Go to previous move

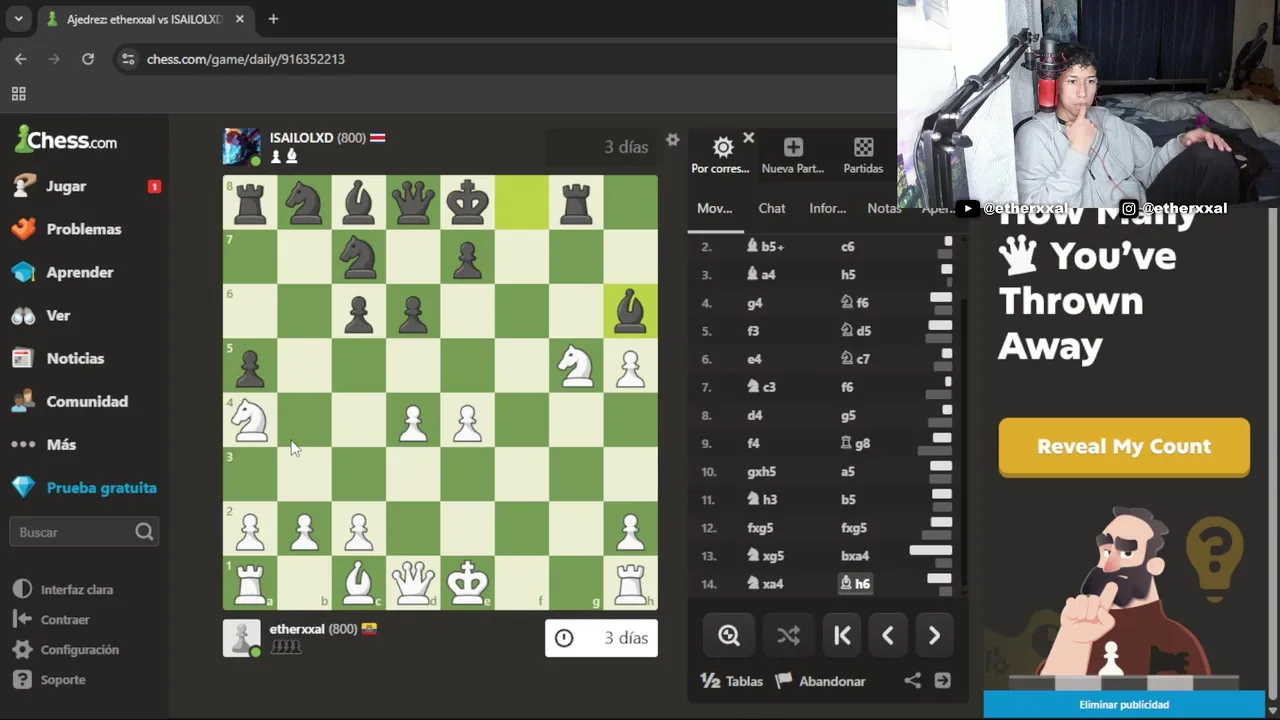pyautogui.click(x=888, y=636)
